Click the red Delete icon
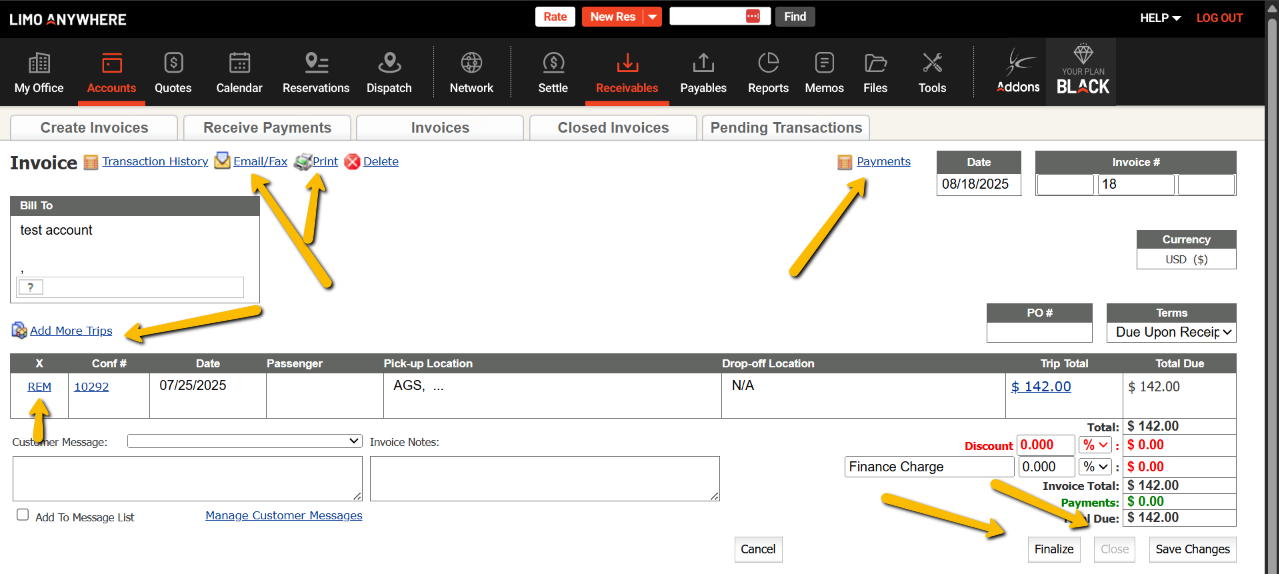 click(352, 162)
